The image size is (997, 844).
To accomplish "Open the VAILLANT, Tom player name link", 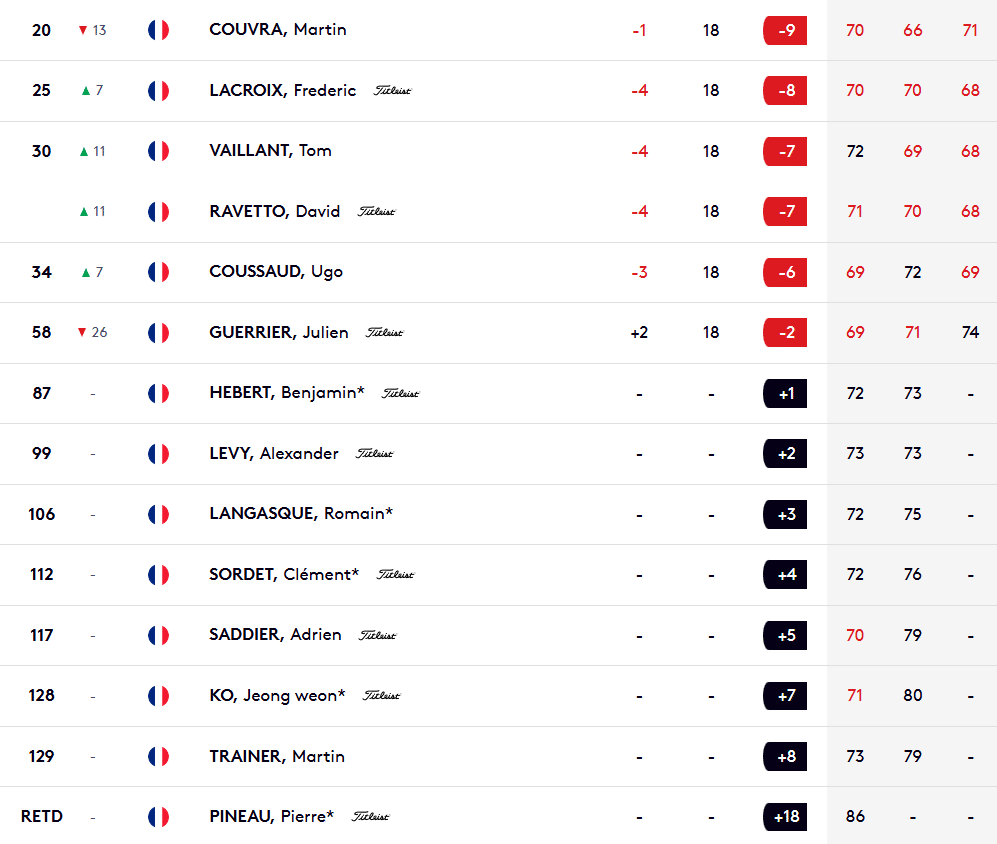I will click(x=270, y=151).
